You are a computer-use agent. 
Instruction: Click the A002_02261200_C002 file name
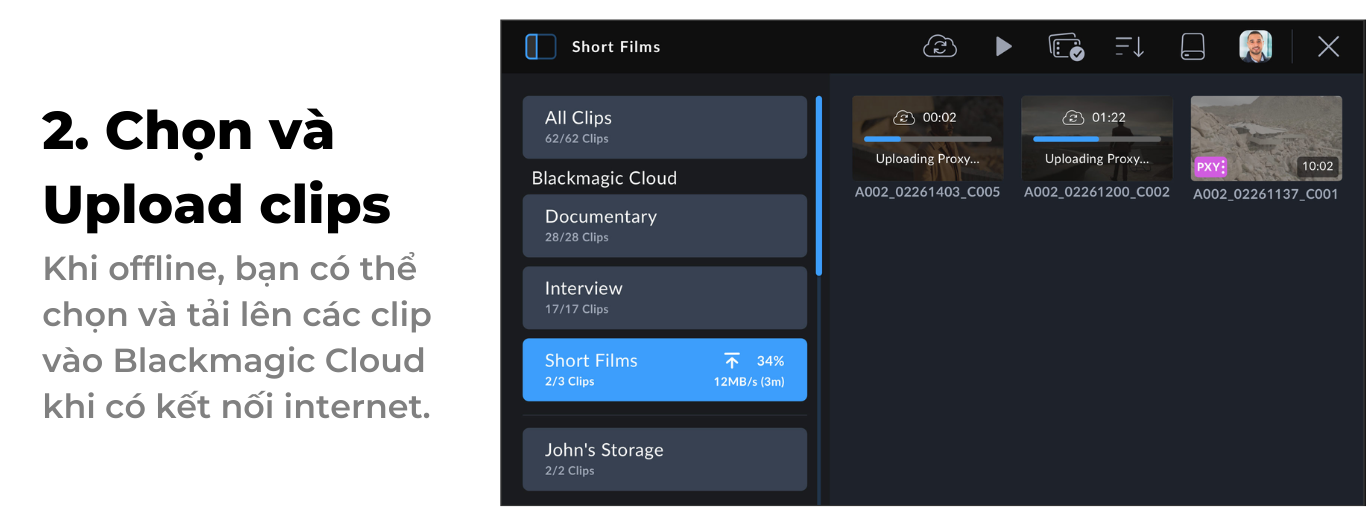[1097, 192]
